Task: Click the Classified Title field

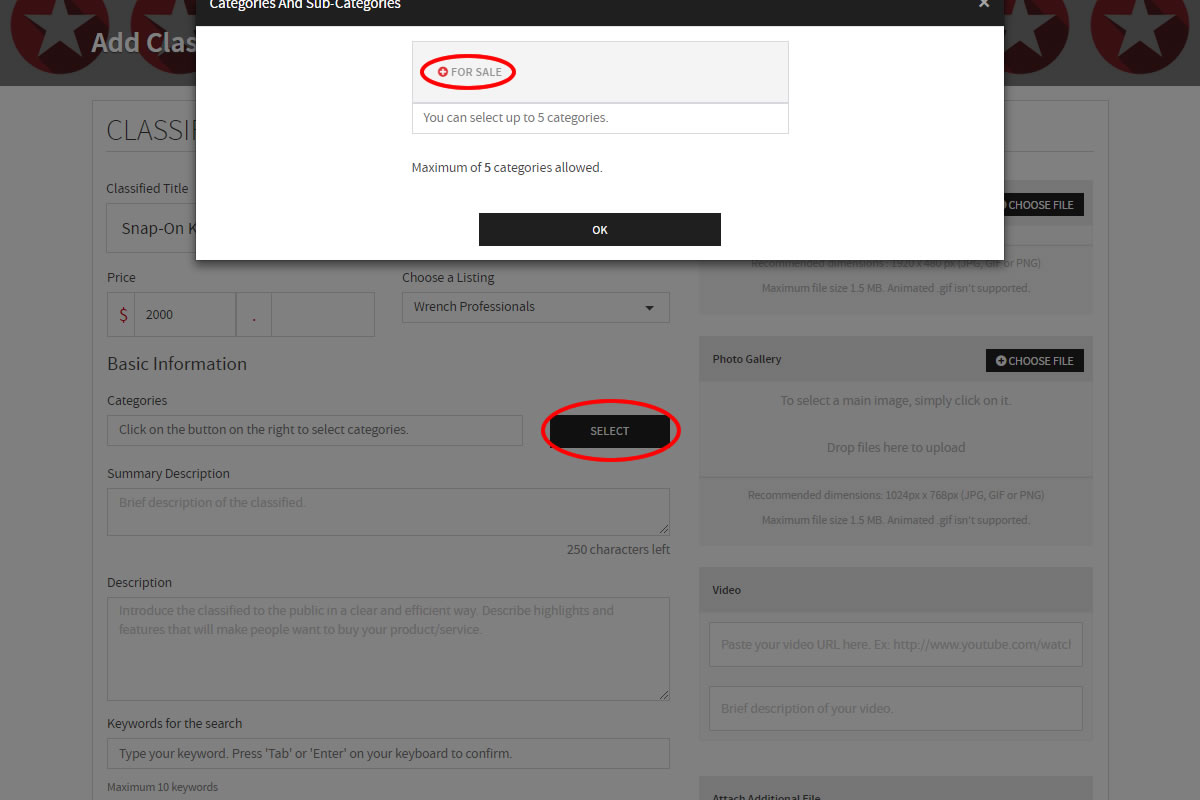Action: (x=151, y=229)
